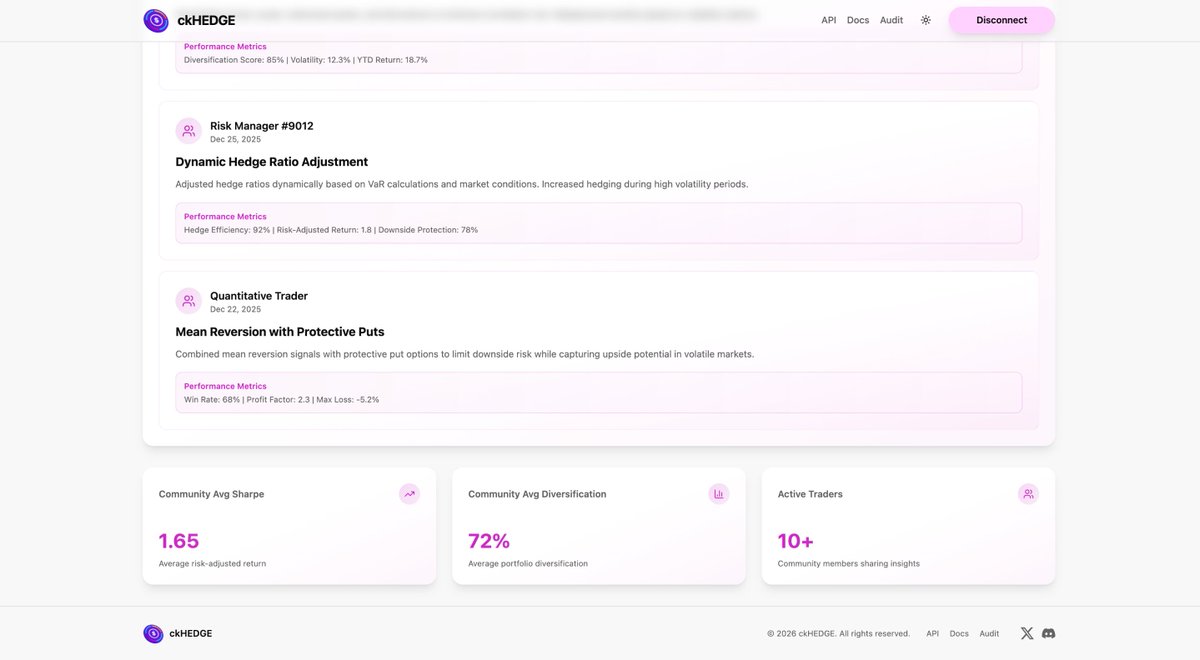The height and width of the screenshot is (660, 1200).
Task: Open the footer Audit link
Action: point(989,633)
